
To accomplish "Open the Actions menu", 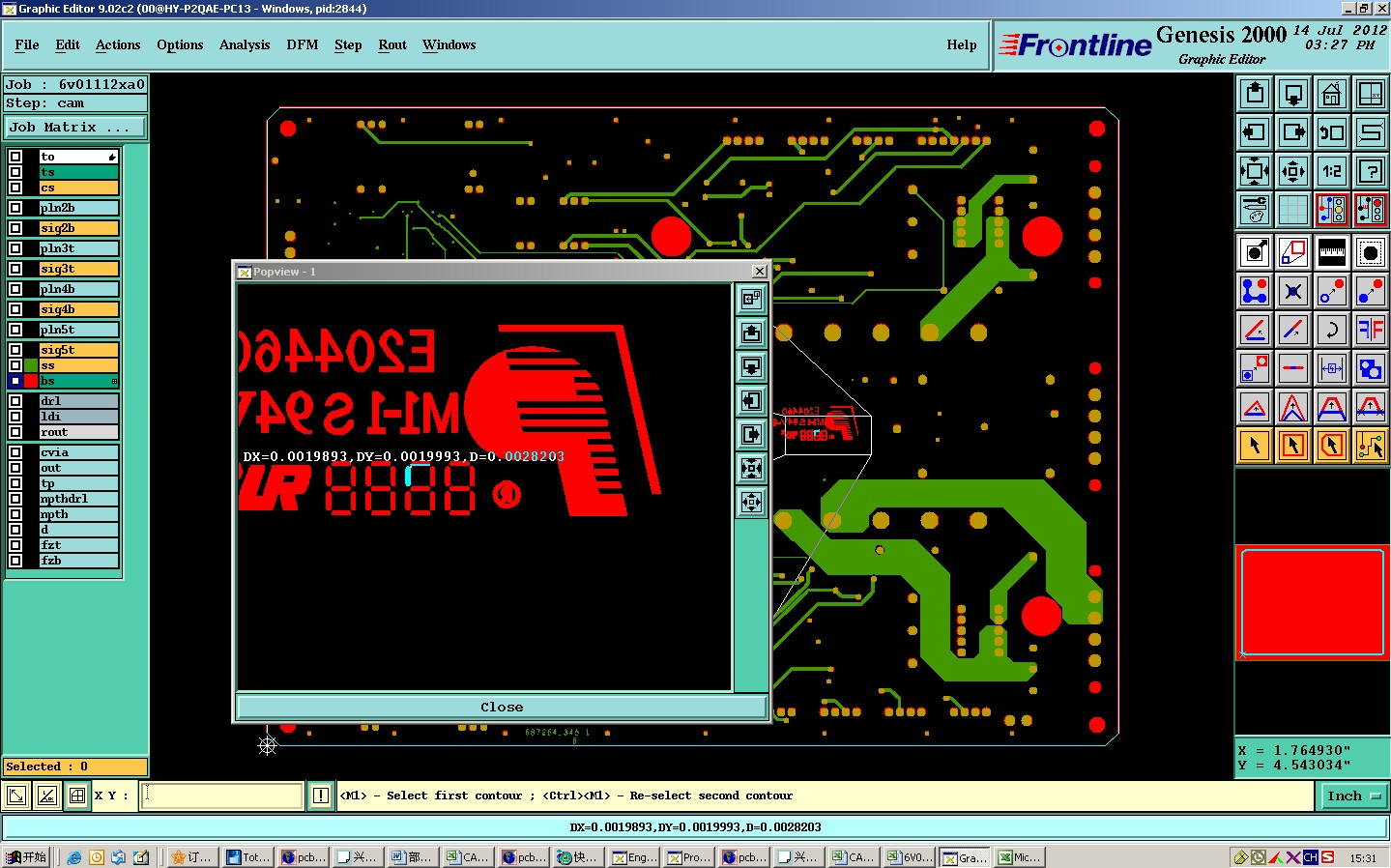I will point(118,45).
